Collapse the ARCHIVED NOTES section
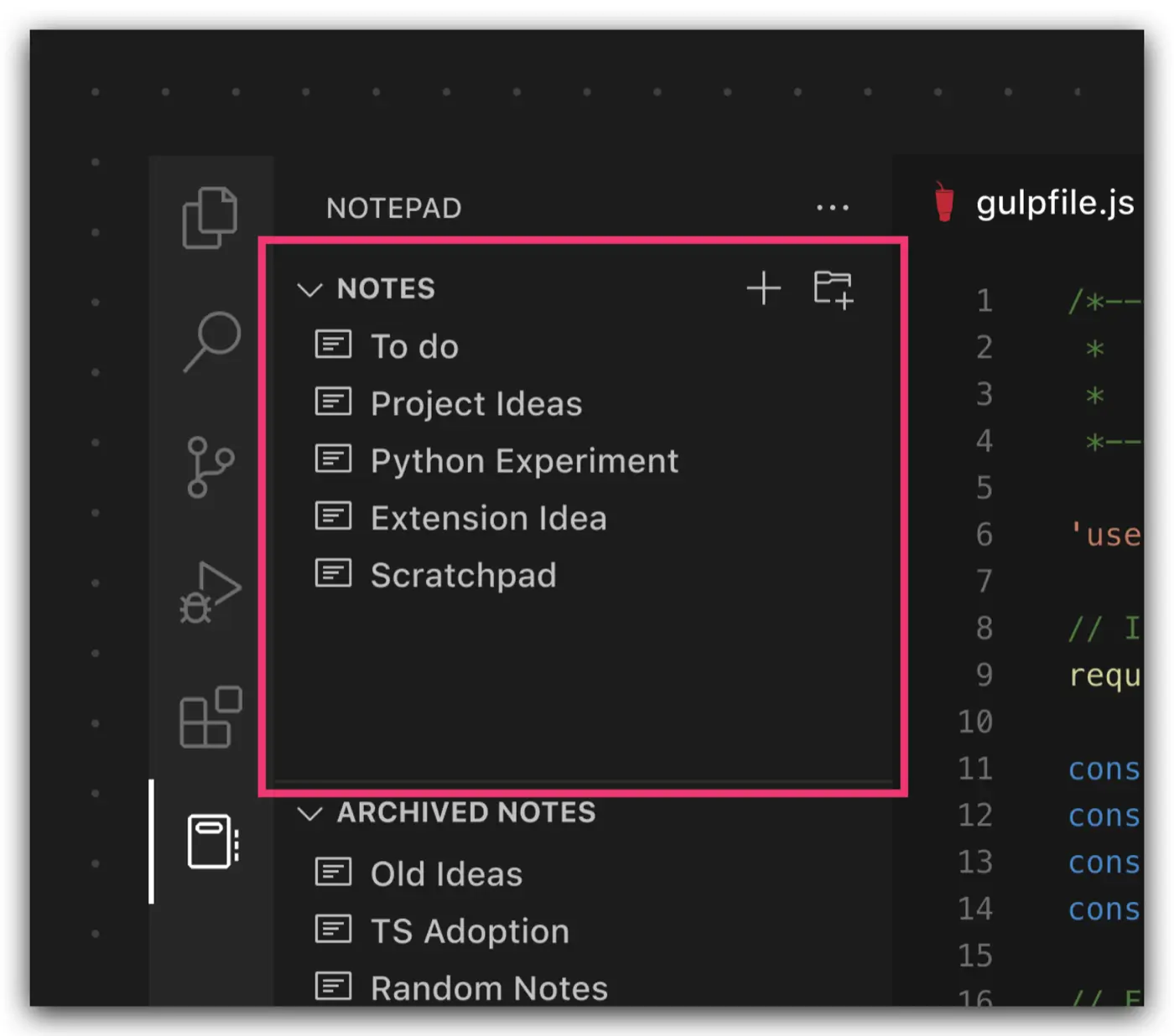The width and height of the screenshot is (1174, 1036). pyautogui.click(x=309, y=814)
